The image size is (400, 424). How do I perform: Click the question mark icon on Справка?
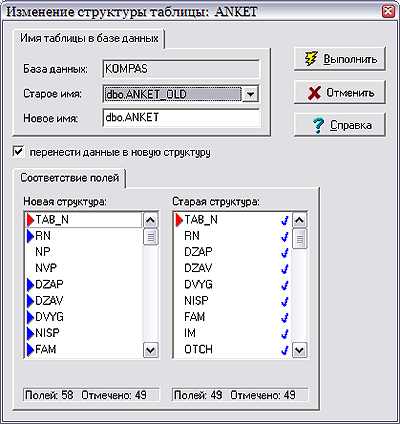tap(318, 126)
